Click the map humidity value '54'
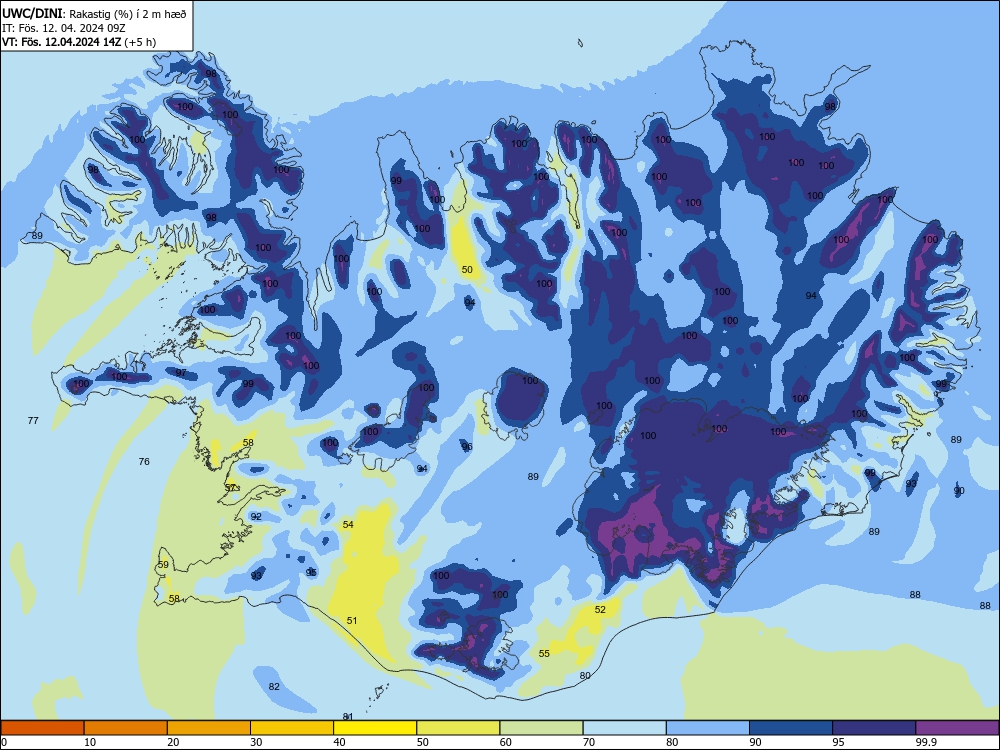Image resolution: width=1000 pixels, height=750 pixels. pyautogui.click(x=348, y=524)
